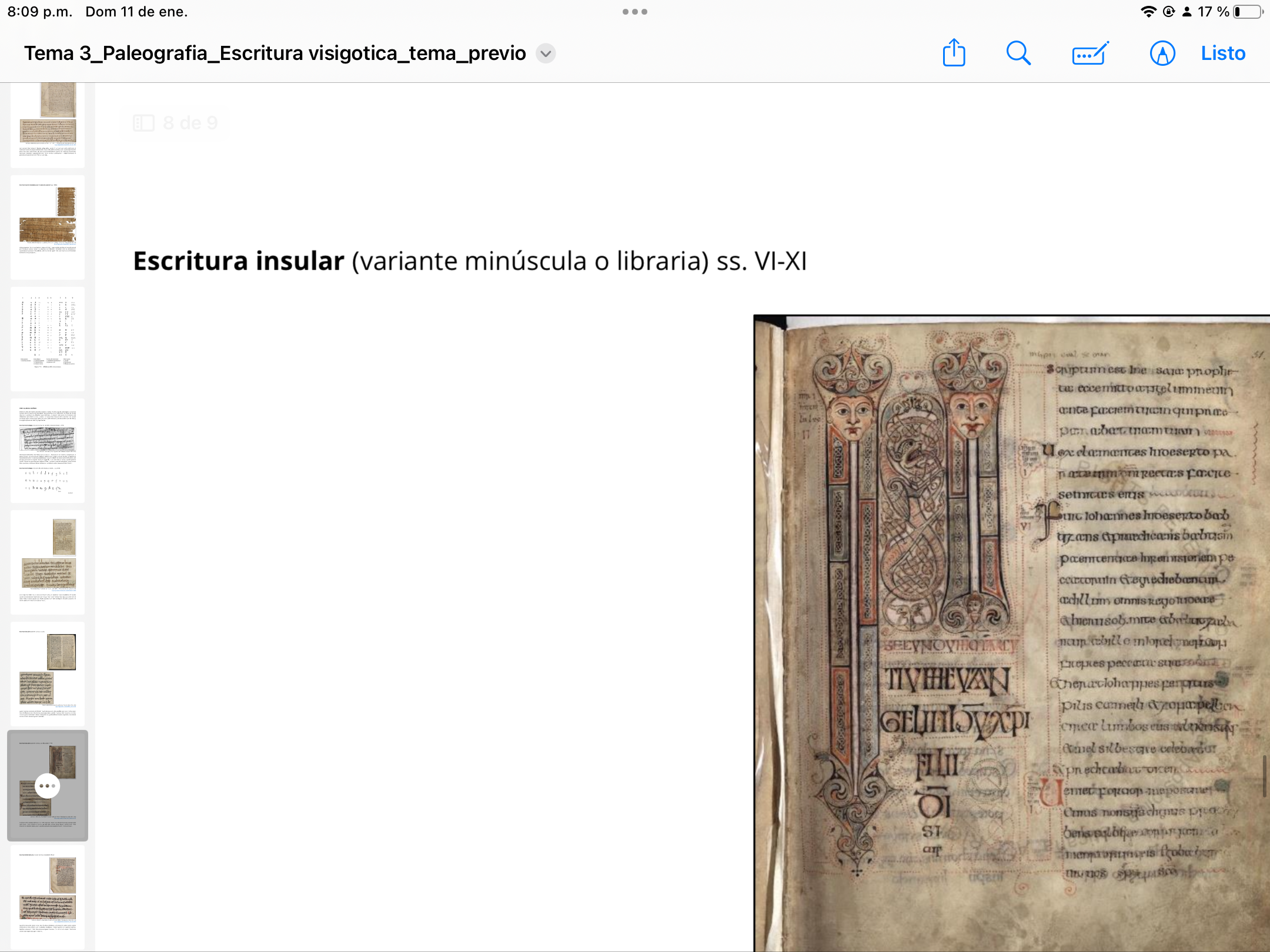
Task: Select the alphabet table page thumbnail
Action: click(x=48, y=339)
